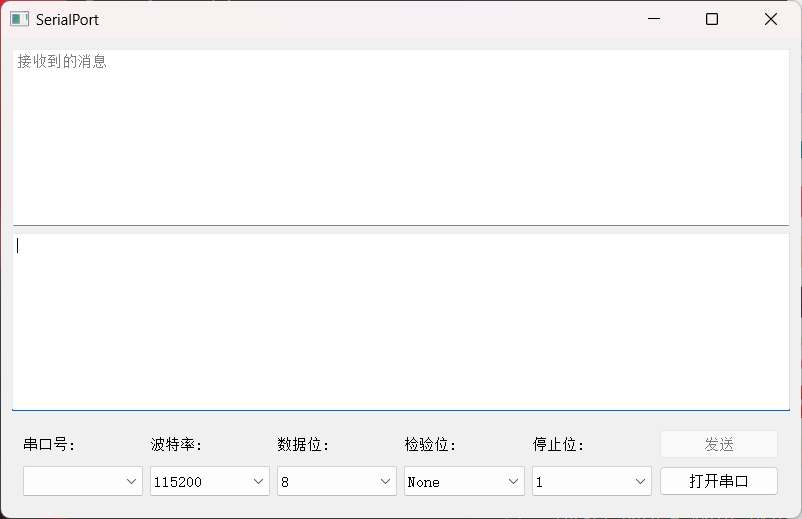This screenshot has width=802, height=519.
Task: Open the 停止位 dropdown showing 1
Action: pyautogui.click(x=592, y=481)
